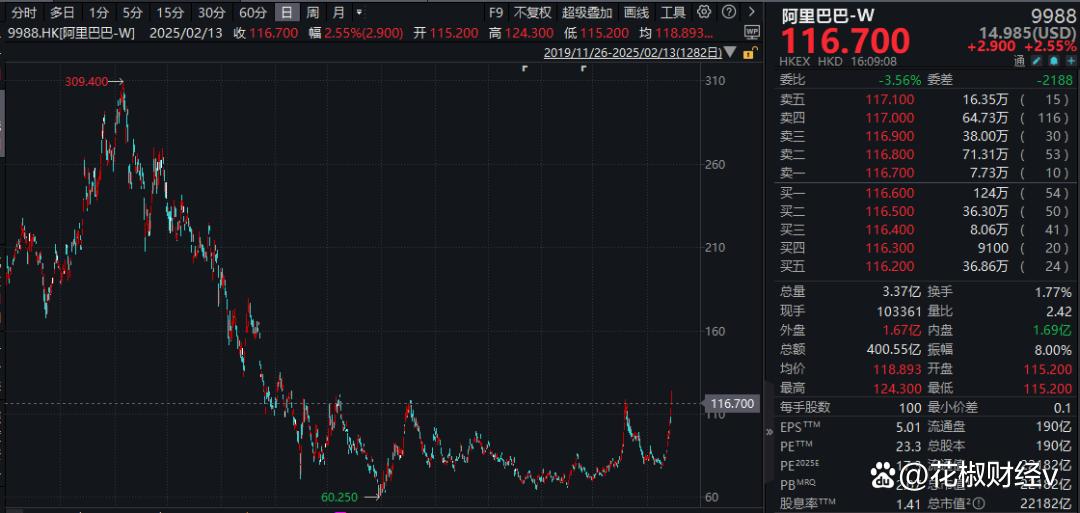Click the second small corner marker above chart
The image size is (1080, 513).
tap(583, 69)
